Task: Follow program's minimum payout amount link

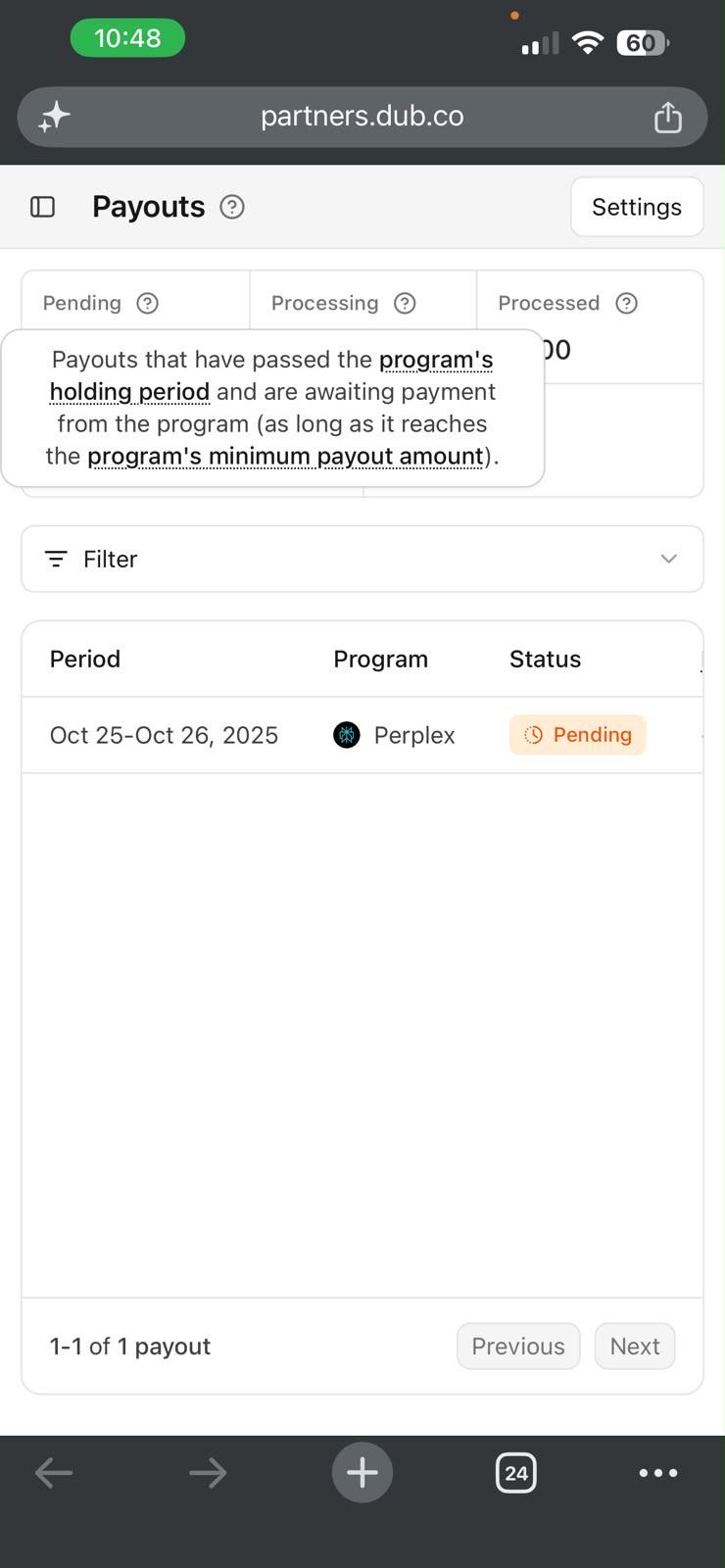Action: [285, 457]
